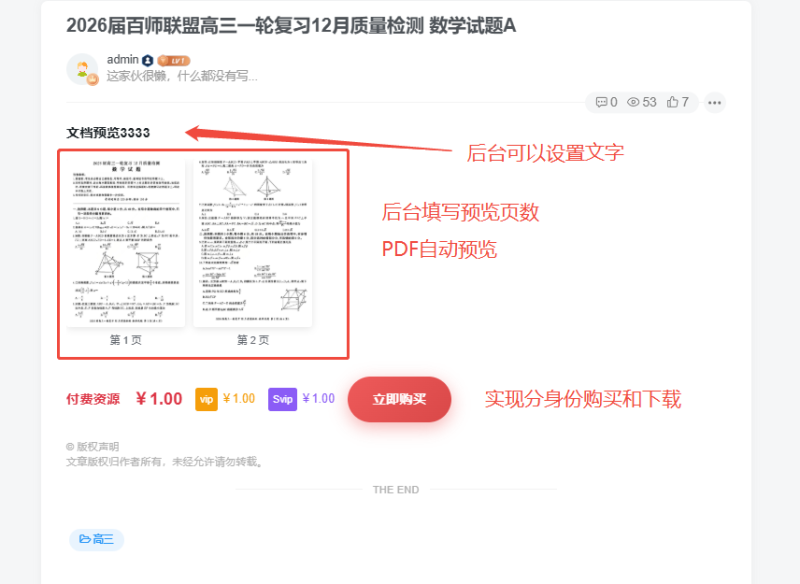
Task: Click the orange vip price badge
Action: coord(206,399)
